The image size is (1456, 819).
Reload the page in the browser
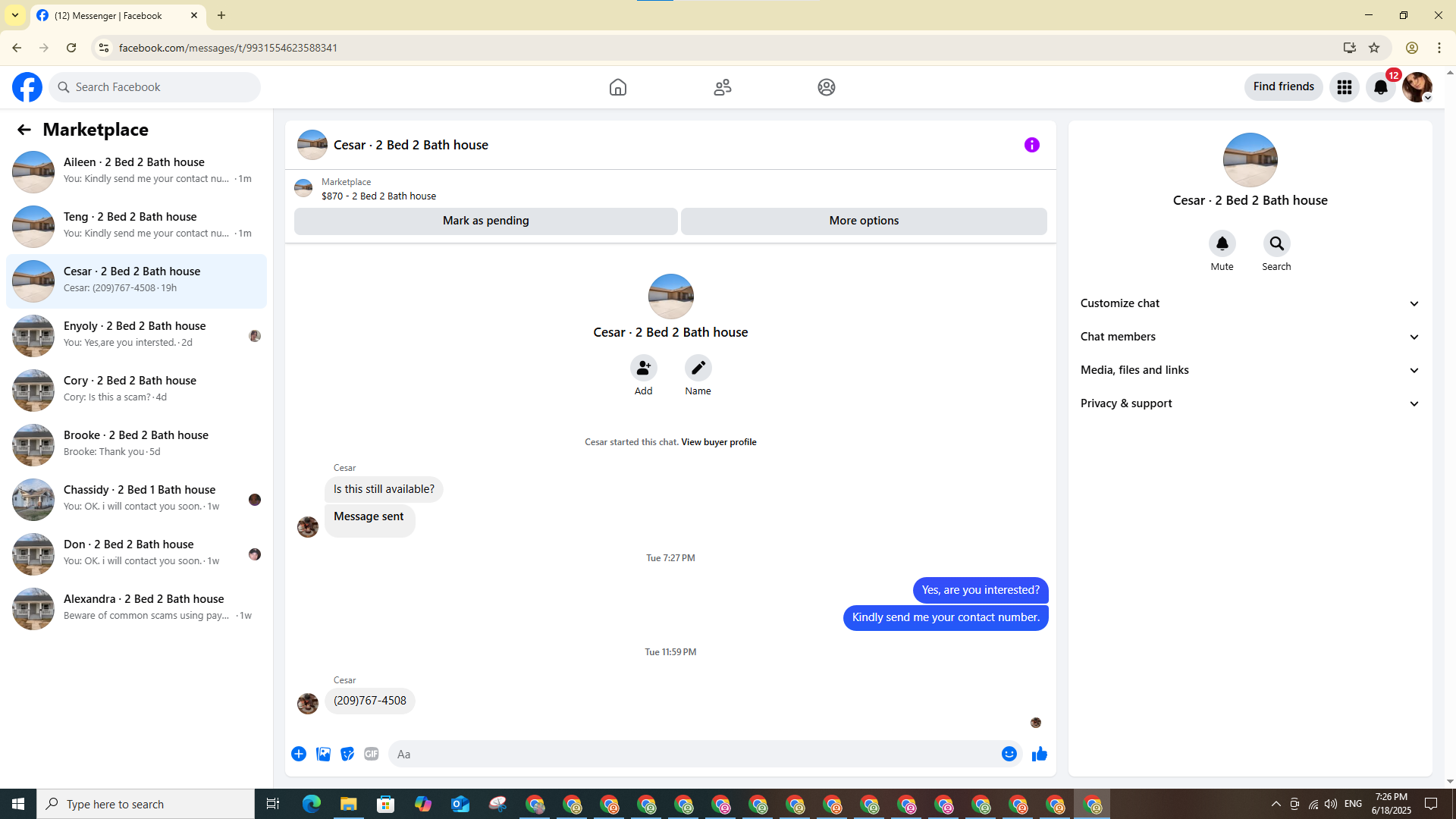point(71,48)
